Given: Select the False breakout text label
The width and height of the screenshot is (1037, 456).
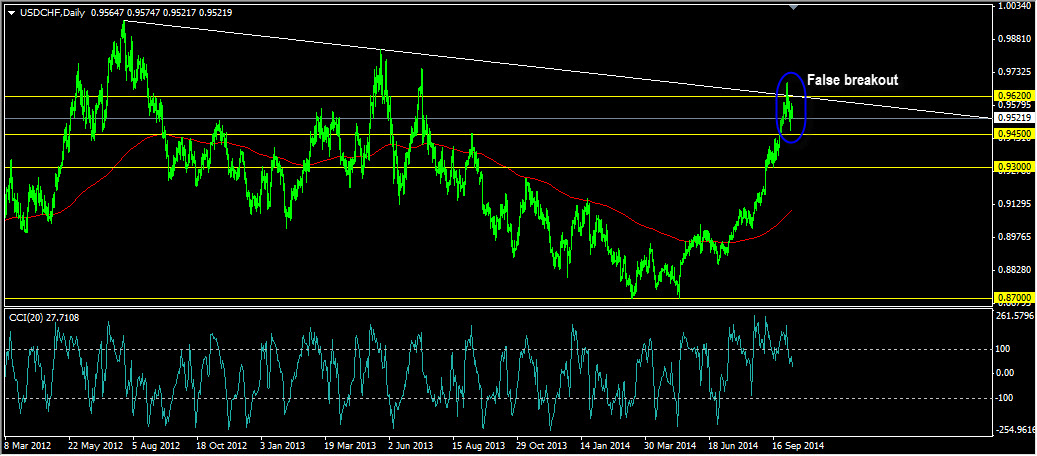Looking at the screenshot, I should (852, 80).
